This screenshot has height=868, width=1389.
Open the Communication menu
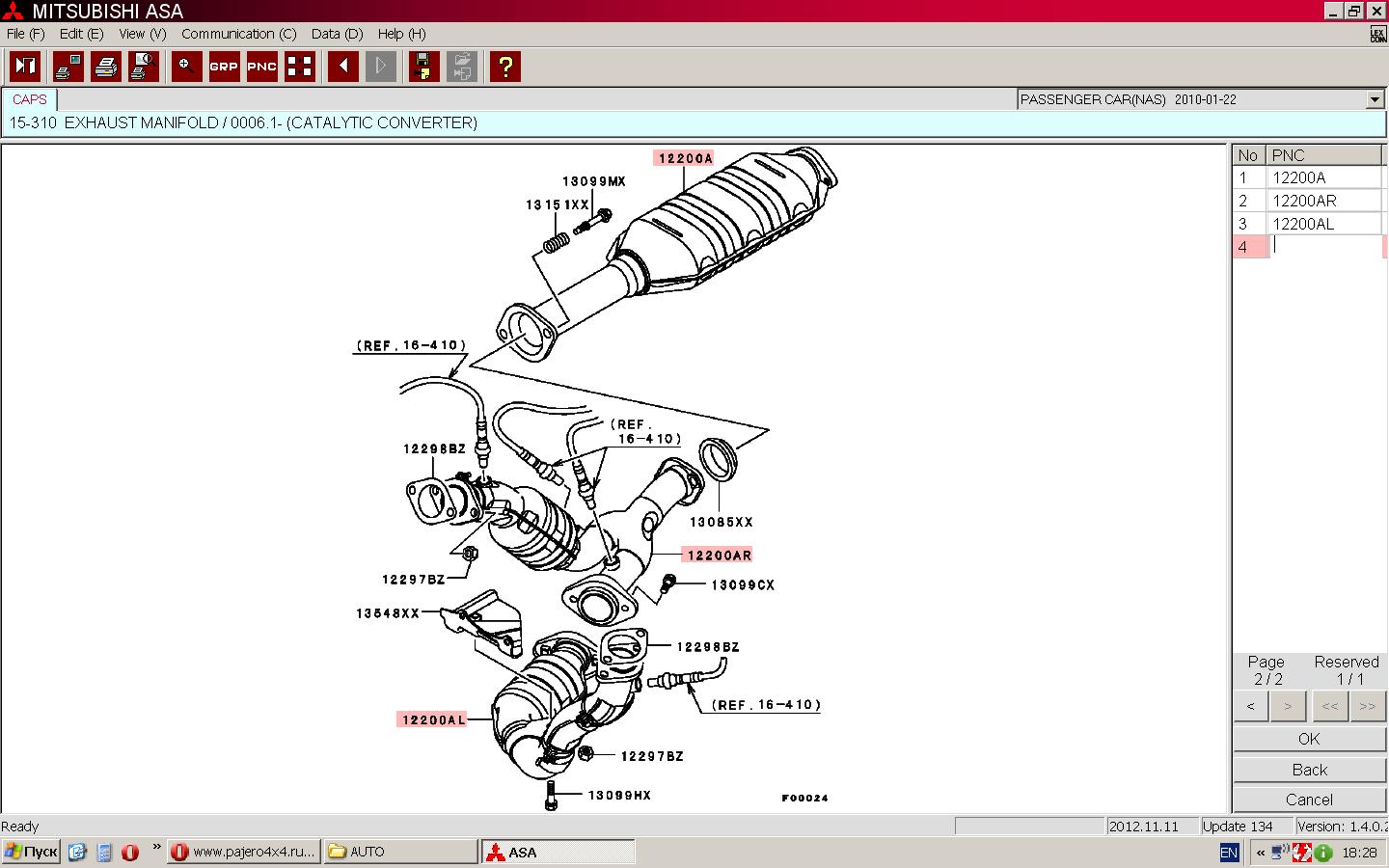[238, 34]
